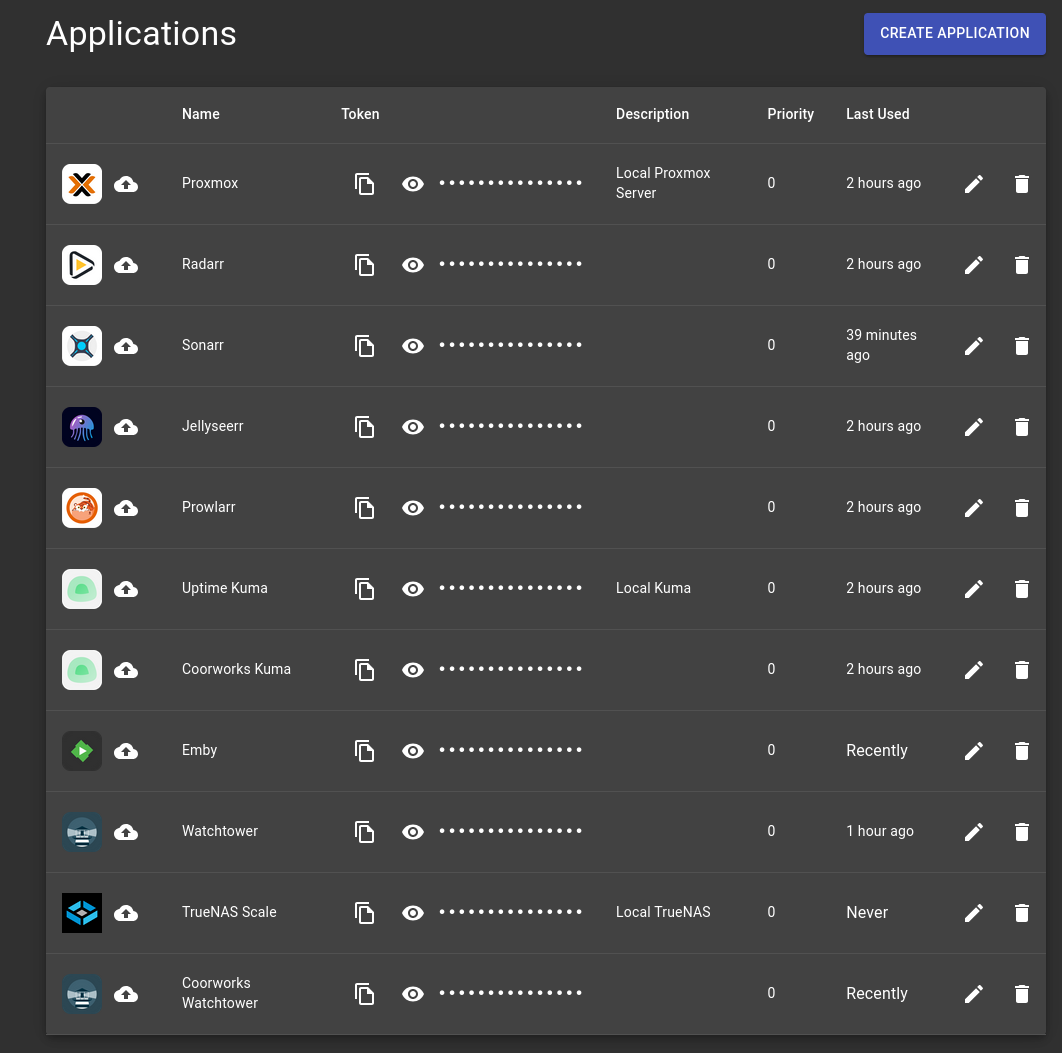Viewport: 1062px width, 1053px height.
Task: Upload an image for Sonarr
Action: pos(126,346)
